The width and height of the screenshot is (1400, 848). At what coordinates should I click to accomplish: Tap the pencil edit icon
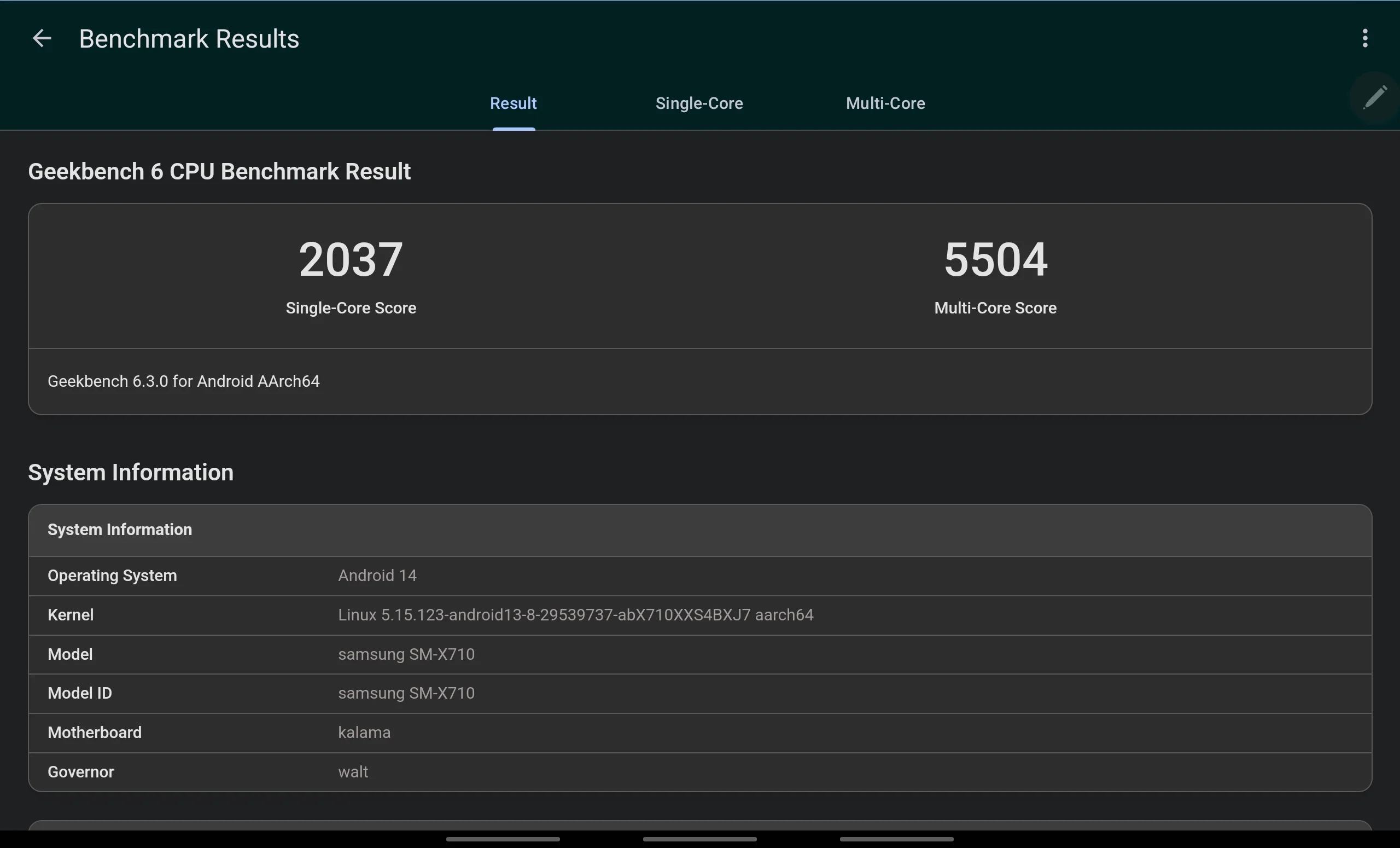[x=1375, y=97]
